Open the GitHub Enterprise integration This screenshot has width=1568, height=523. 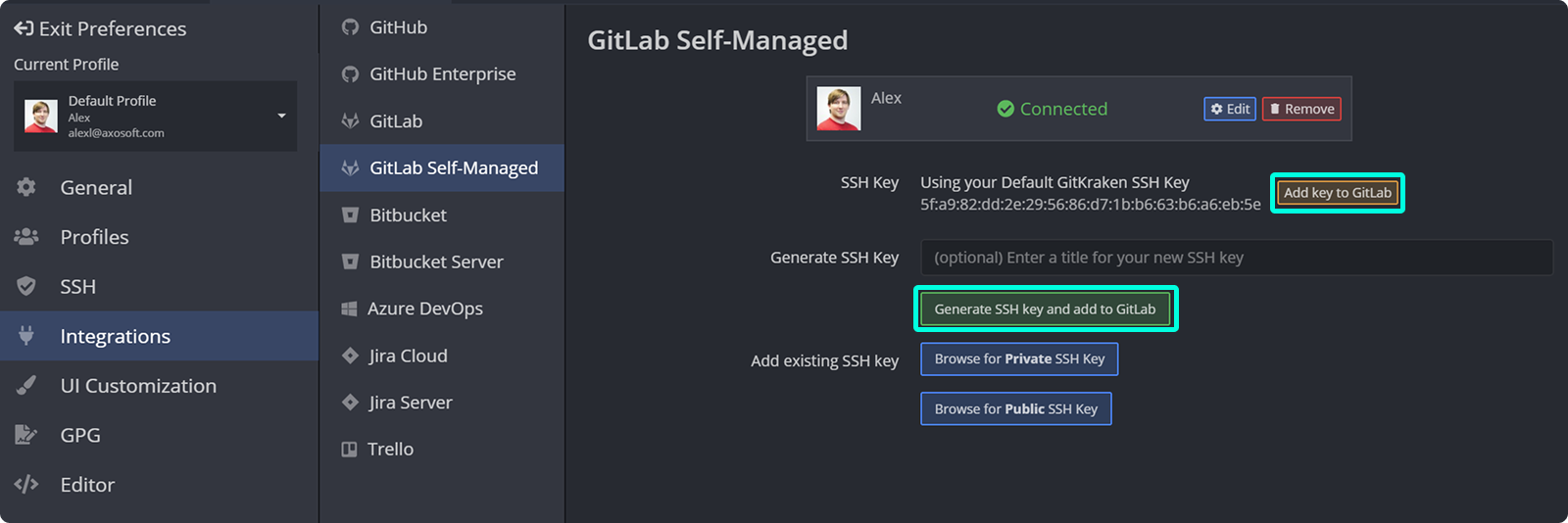click(x=442, y=74)
